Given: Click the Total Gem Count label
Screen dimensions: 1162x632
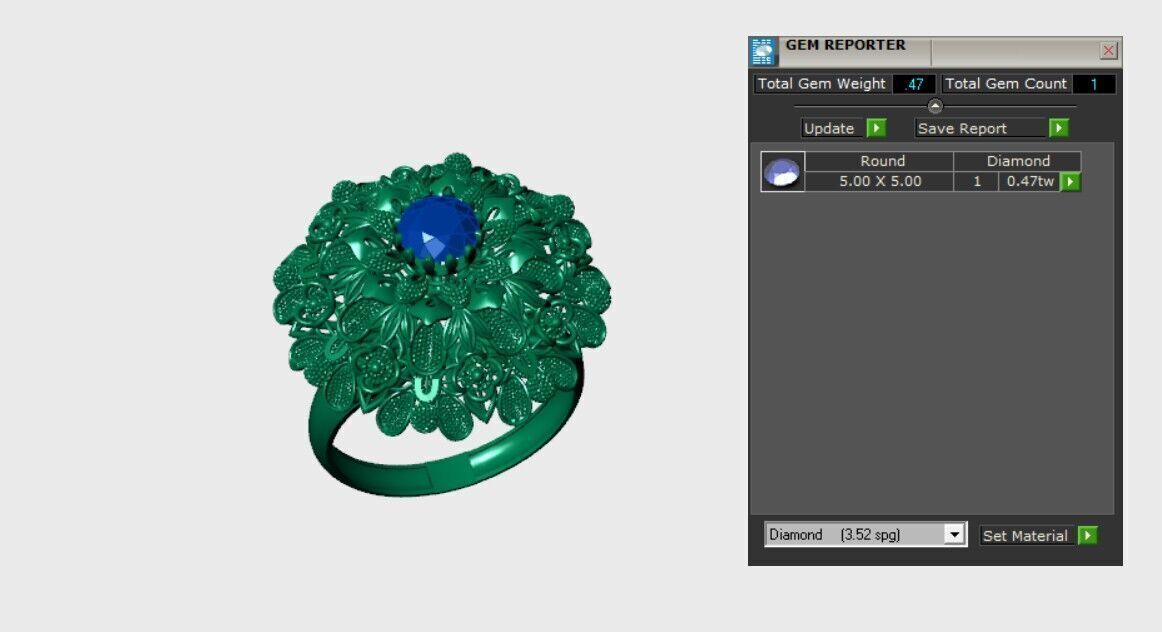Looking at the screenshot, I should (1006, 84).
